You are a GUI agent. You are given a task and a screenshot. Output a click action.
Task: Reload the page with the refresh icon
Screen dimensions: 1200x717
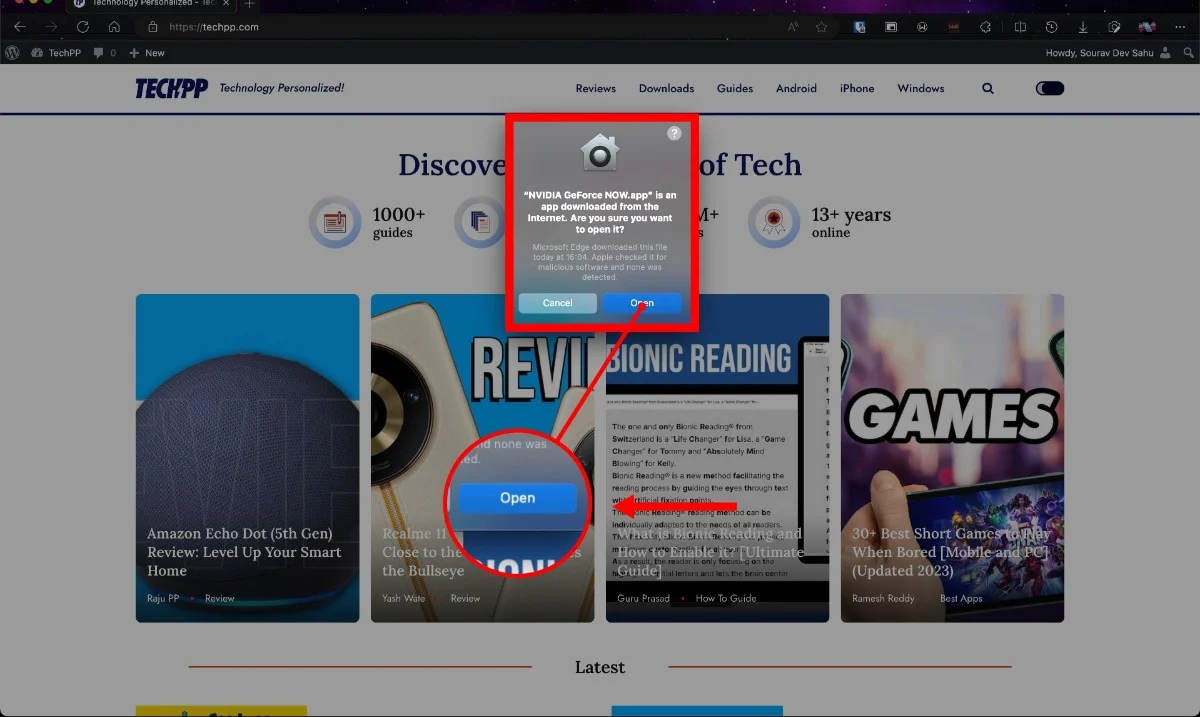83,27
